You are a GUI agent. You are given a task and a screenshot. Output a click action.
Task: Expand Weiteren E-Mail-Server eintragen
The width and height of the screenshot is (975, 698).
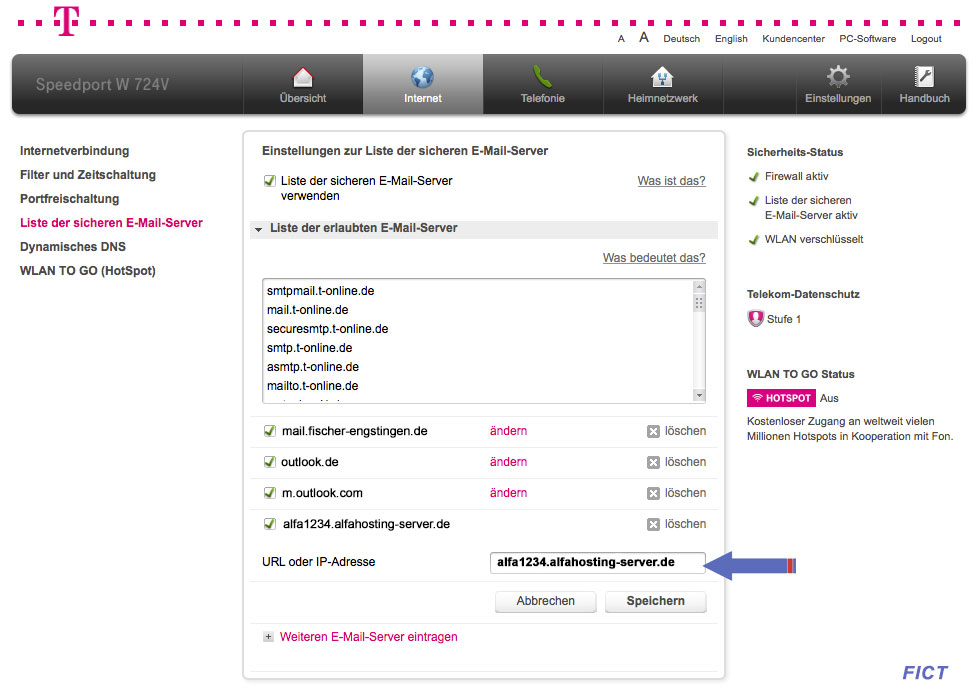click(368, 637)
